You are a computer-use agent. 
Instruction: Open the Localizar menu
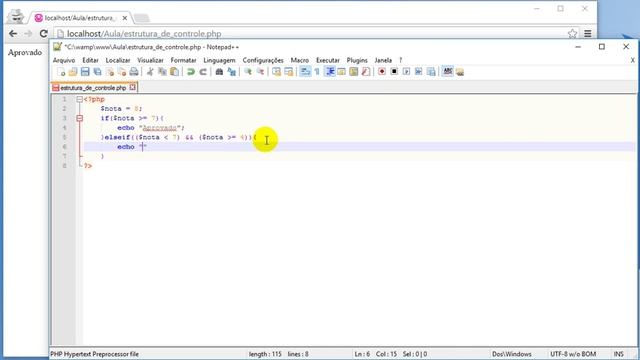pos(118,60)
